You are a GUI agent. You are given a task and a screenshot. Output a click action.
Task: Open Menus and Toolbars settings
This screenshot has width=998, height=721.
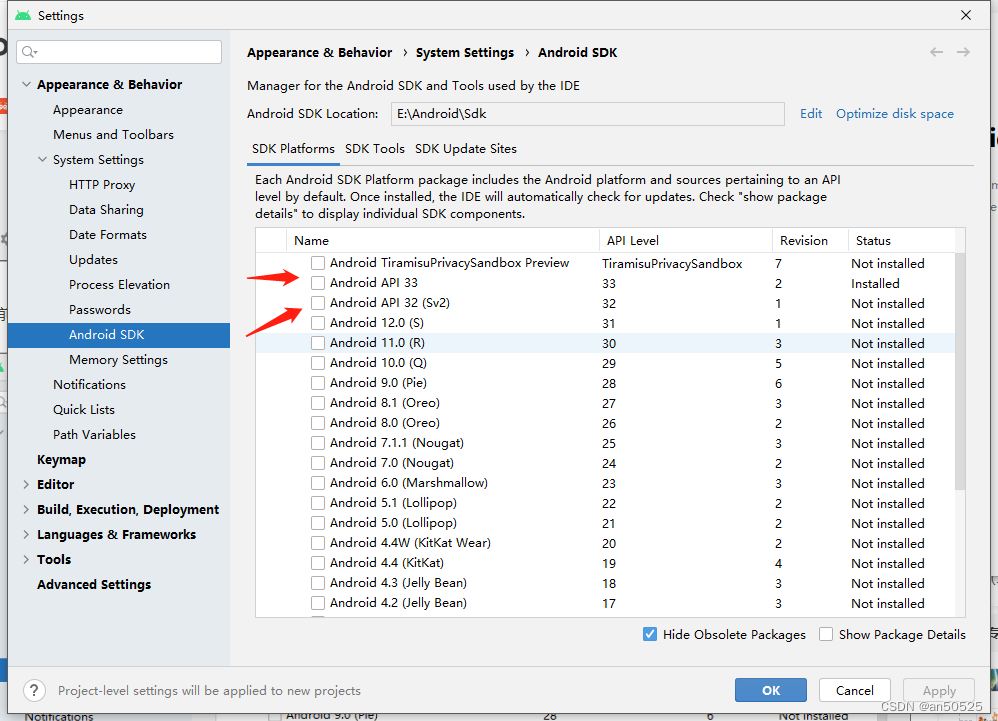tap(113, 134)
